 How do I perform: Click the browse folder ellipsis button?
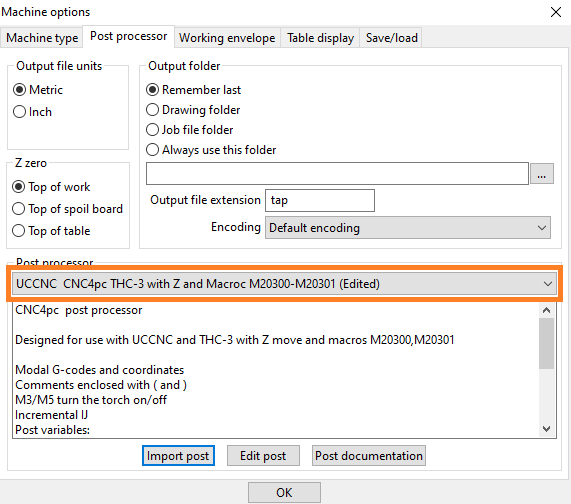tap(542, 174)
